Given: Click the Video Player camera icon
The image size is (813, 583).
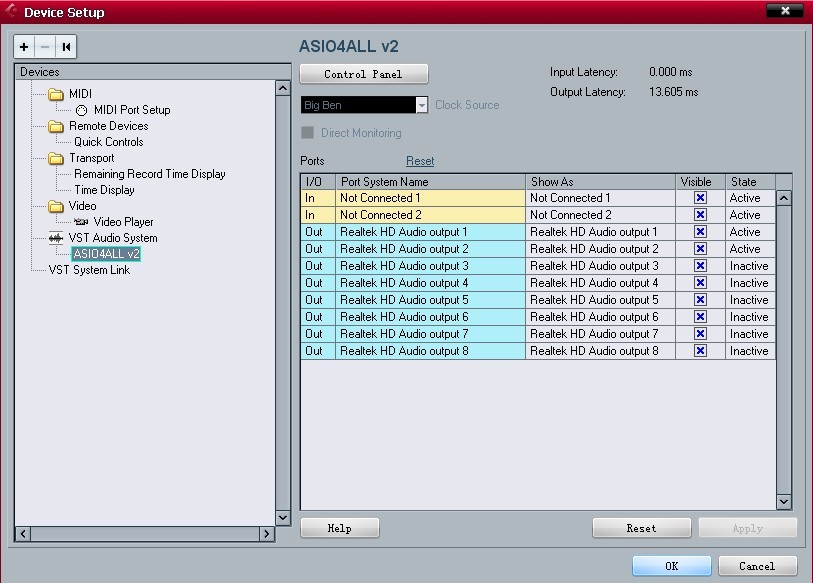Looking at the screenshot, I should tap(81, 222).
